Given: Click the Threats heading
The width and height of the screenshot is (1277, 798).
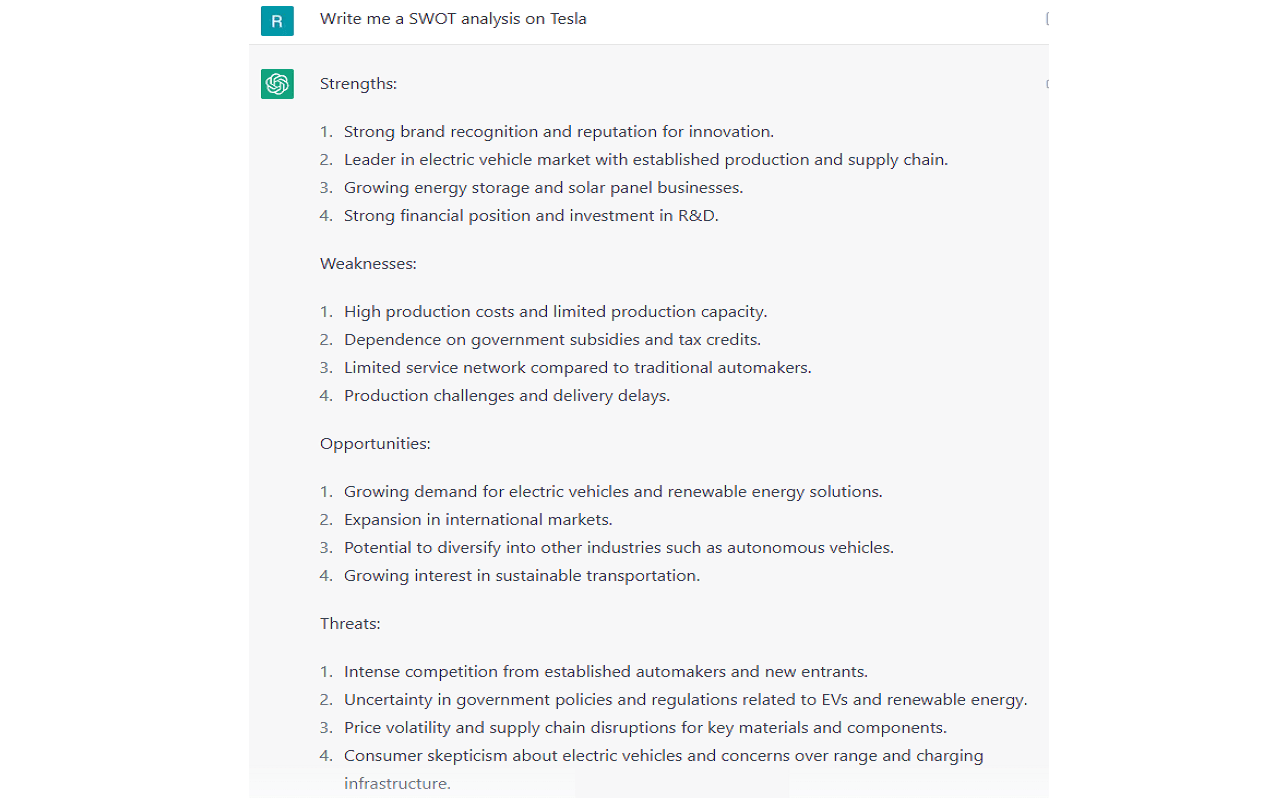Looking at the screenshot, I should point(350,624).
